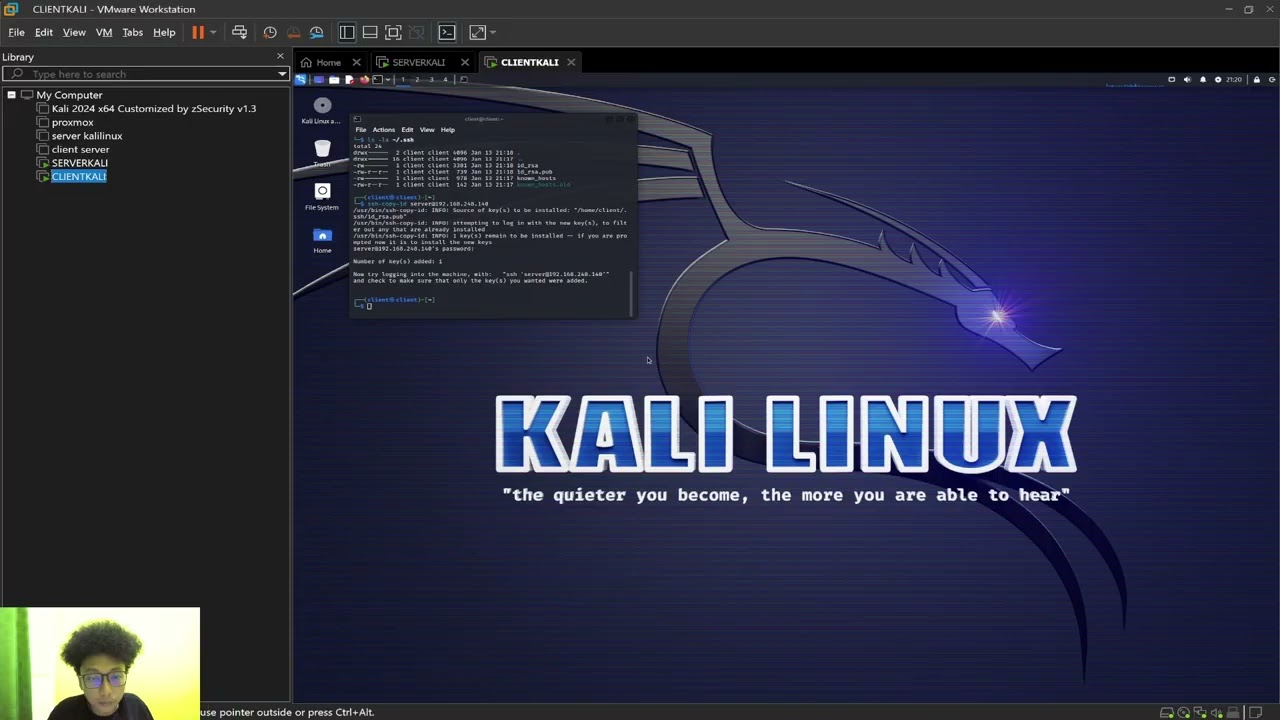The width and height of the screenshot is (1280, 720).
Task: Switch to the SERVERKALI tab
Action: [x=418, y=62]
